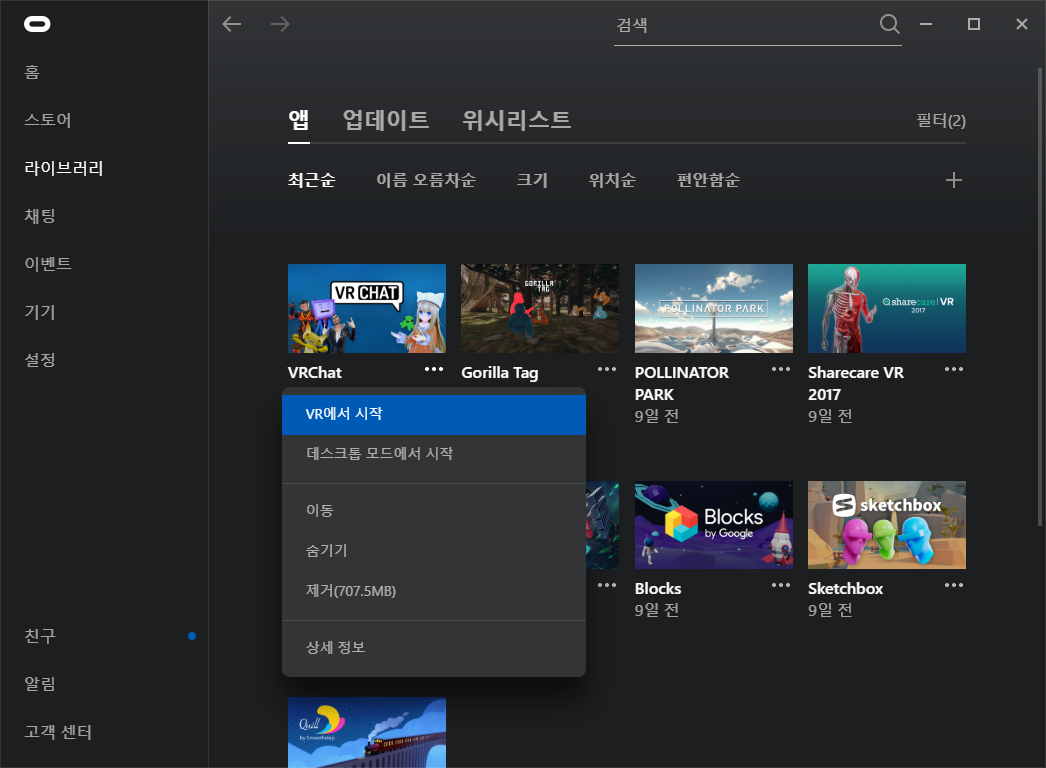This screenshot has height=768, width=1046.
Task: Open Gorilla Tag three-dot options menu
Action: tap(607, 369)
